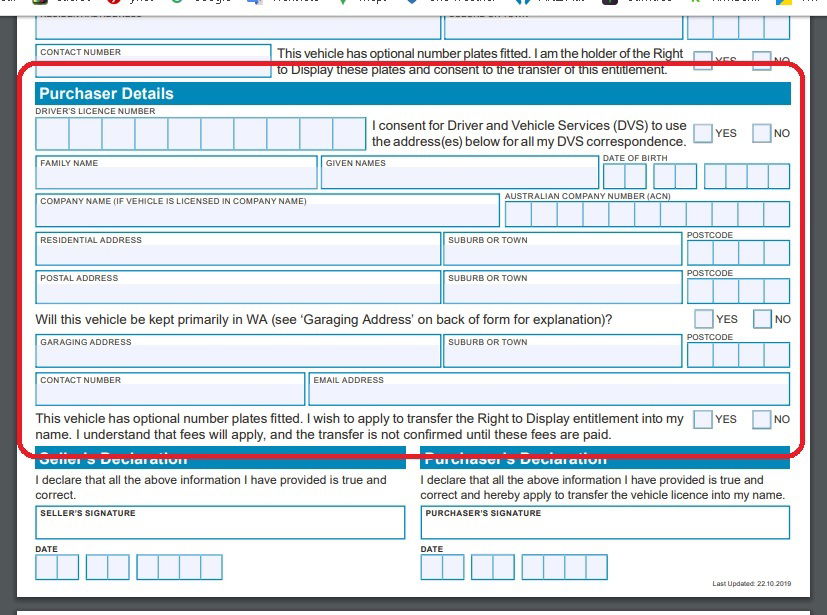Focus the Postal Address field
This screenshot has width=827, height=615.
[x=238, y=287]
